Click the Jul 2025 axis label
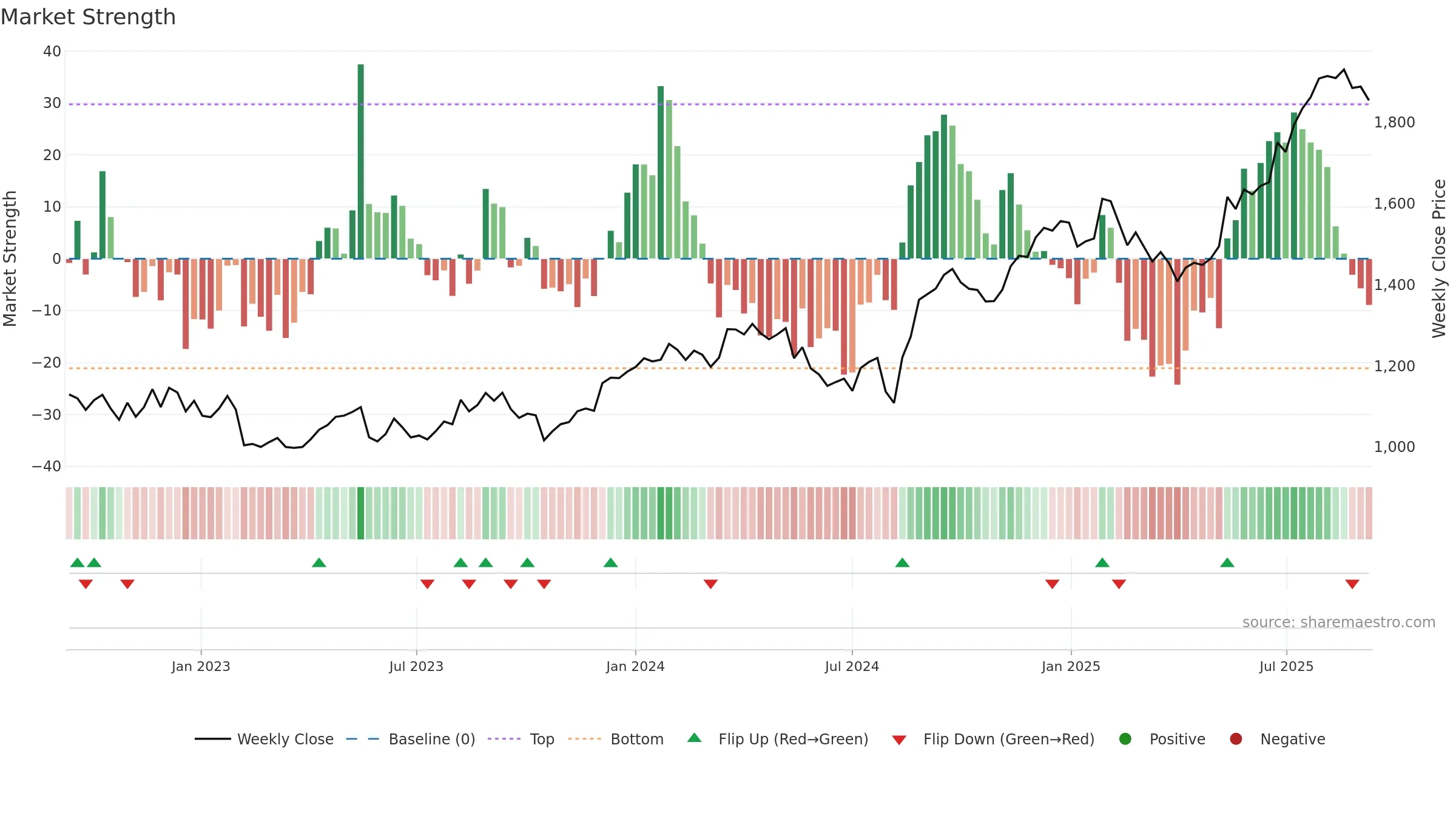Screen dimensions: 1456x819 click(1286, 666)
